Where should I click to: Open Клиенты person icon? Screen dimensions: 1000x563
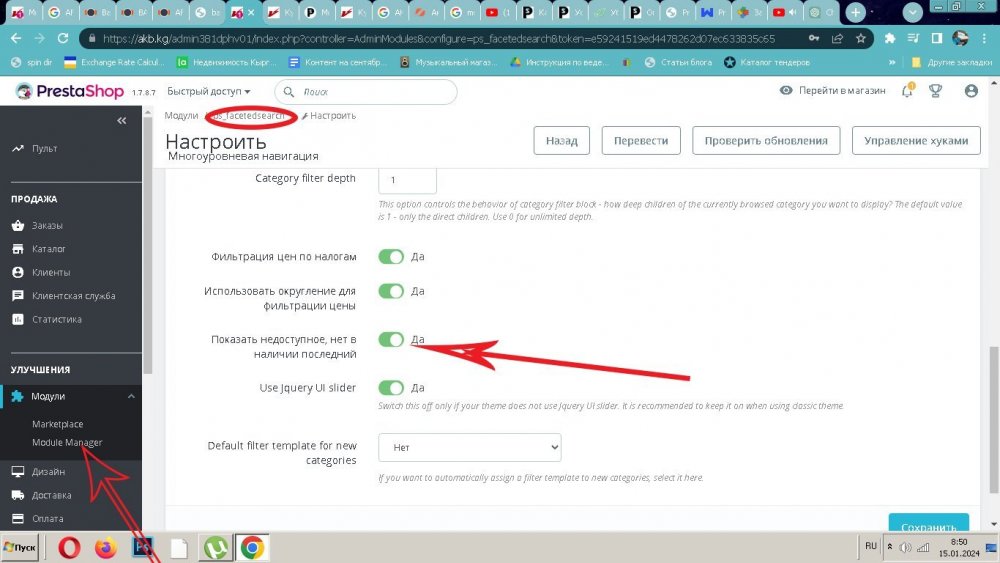coord(18,272)
